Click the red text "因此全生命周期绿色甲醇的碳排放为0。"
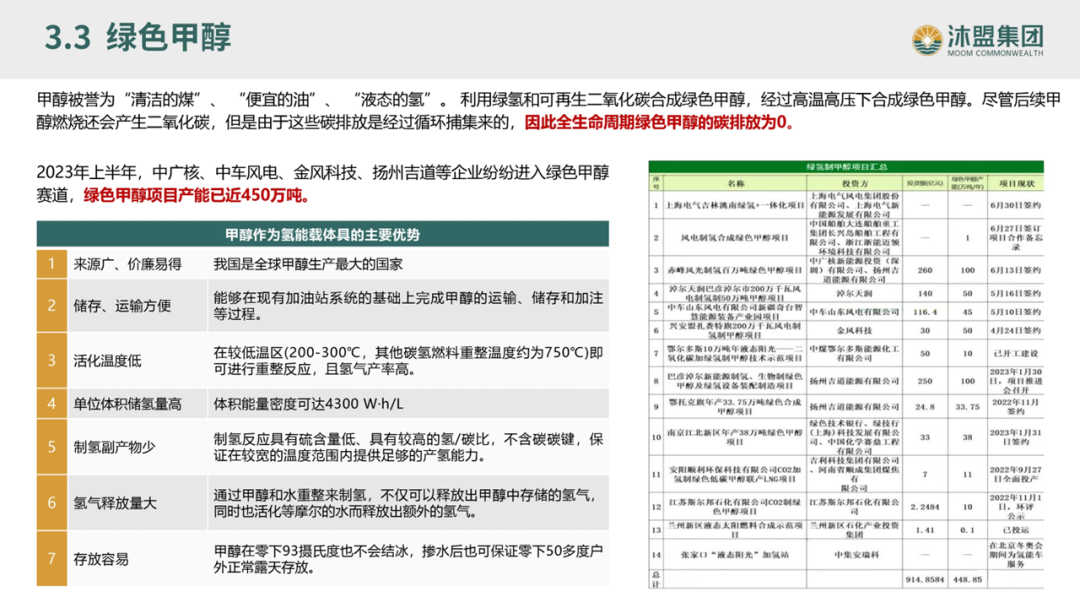 click(659, 123)
